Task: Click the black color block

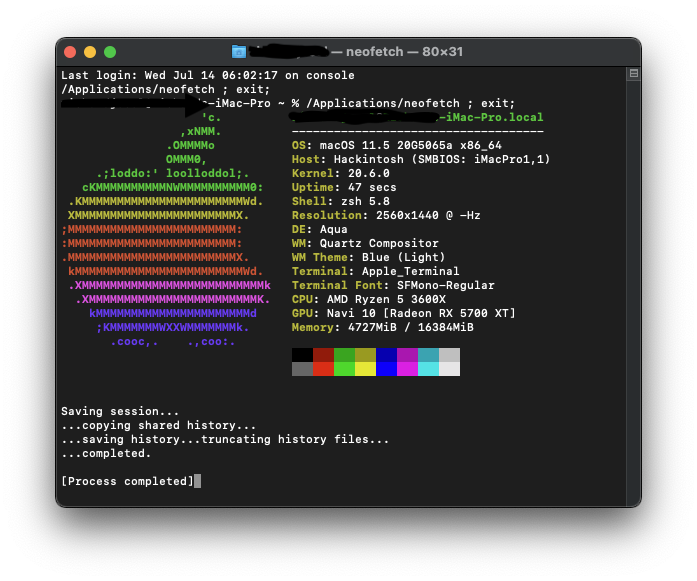Action: (x=302, y=355)
